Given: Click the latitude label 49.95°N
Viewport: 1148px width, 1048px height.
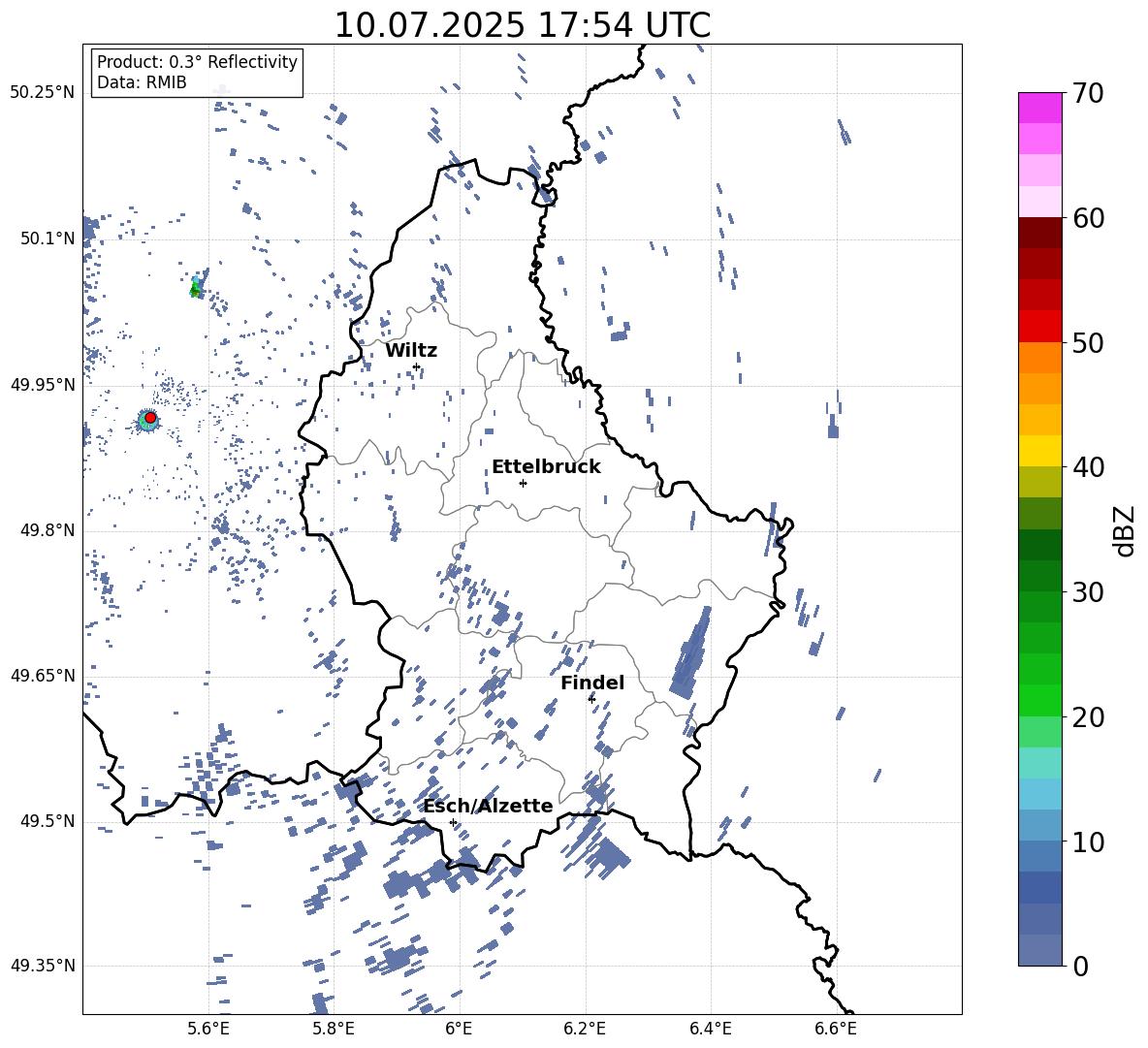Looking at the screenshot, I should tap(43, 385).
